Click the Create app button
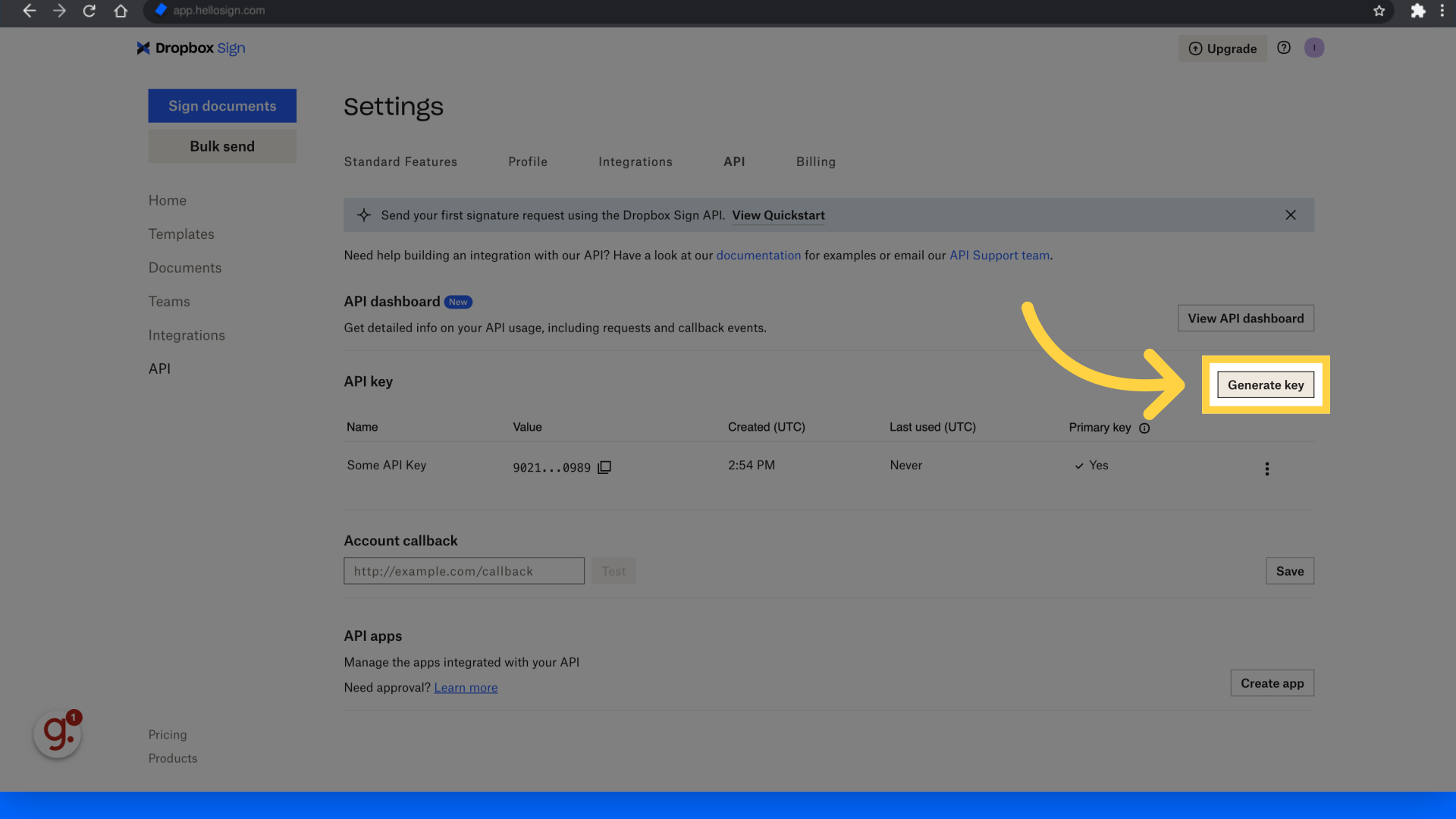 [x=1272, y=683]
